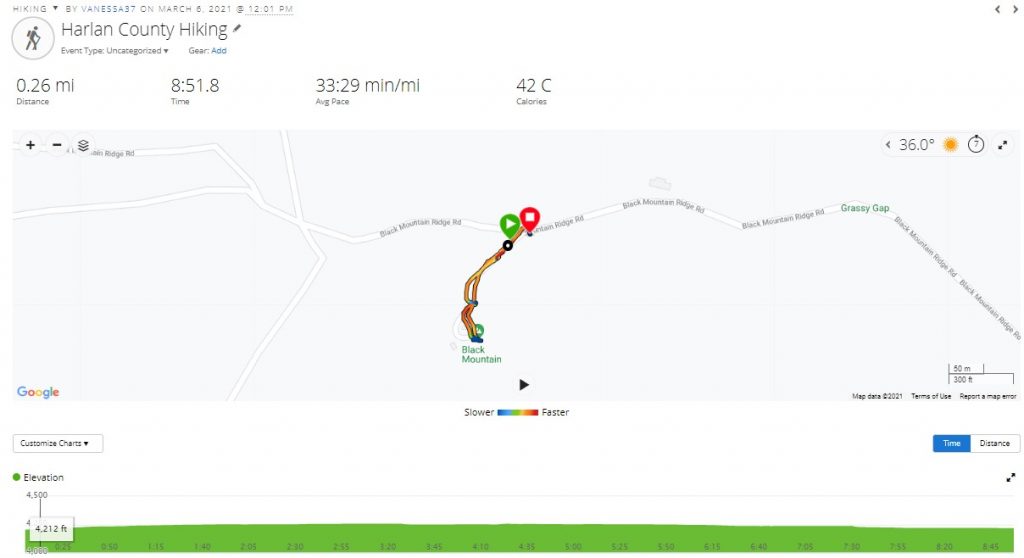Go to the previous activity arrow
This screenshot has width=1024, height=558.
997,9
